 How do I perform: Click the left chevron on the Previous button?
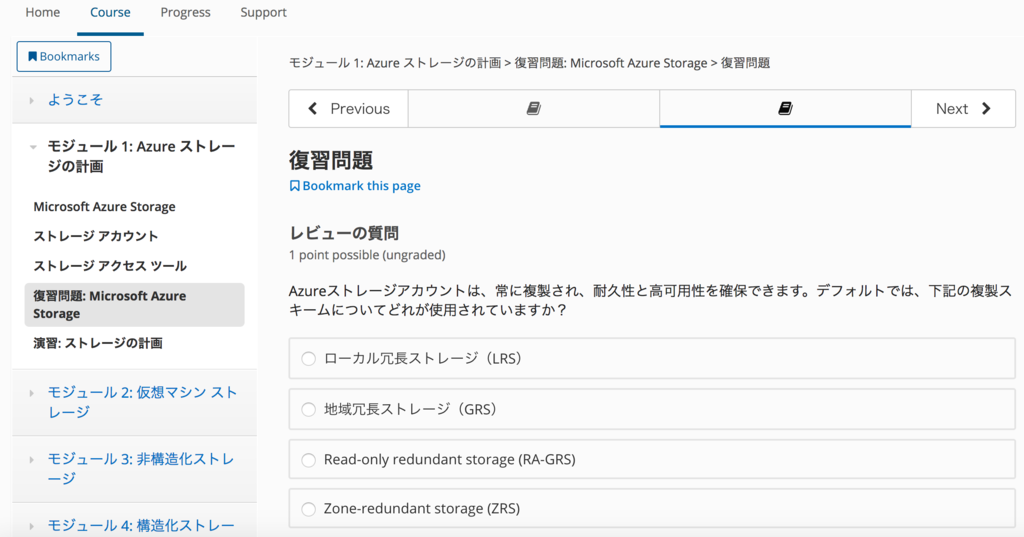[x=313, y=109]
